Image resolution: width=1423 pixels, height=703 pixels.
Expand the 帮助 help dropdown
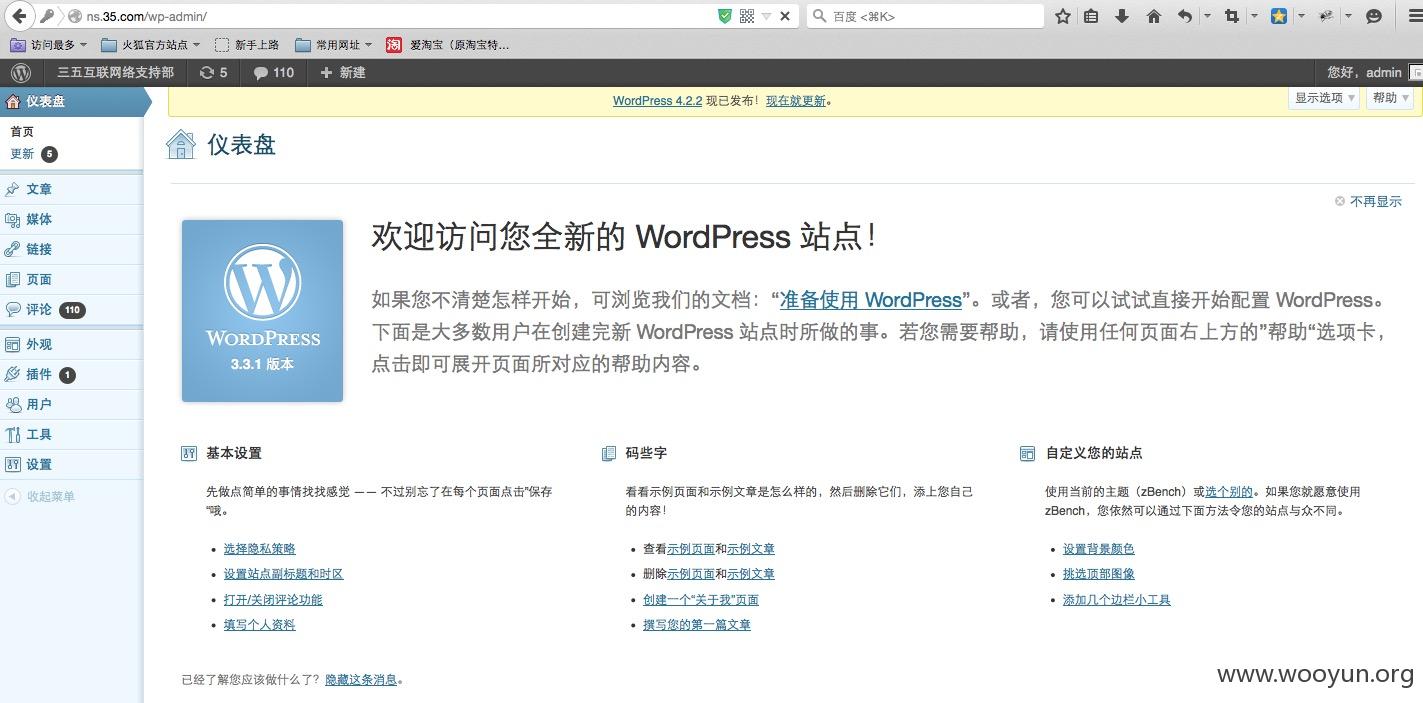pyautogui.click(x=1391, y=98)
